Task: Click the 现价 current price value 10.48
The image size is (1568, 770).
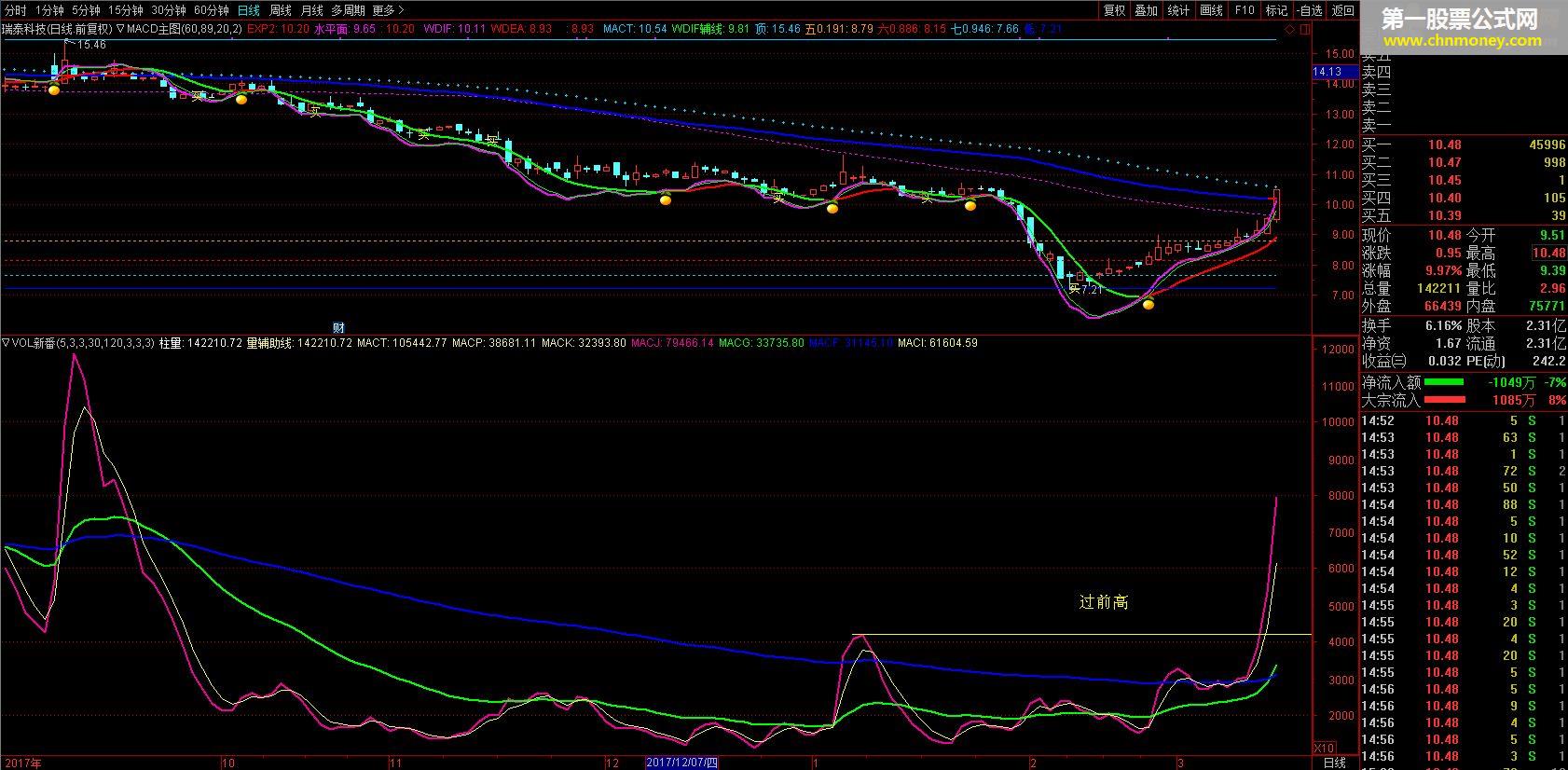Action: [x=1444, y=235]
